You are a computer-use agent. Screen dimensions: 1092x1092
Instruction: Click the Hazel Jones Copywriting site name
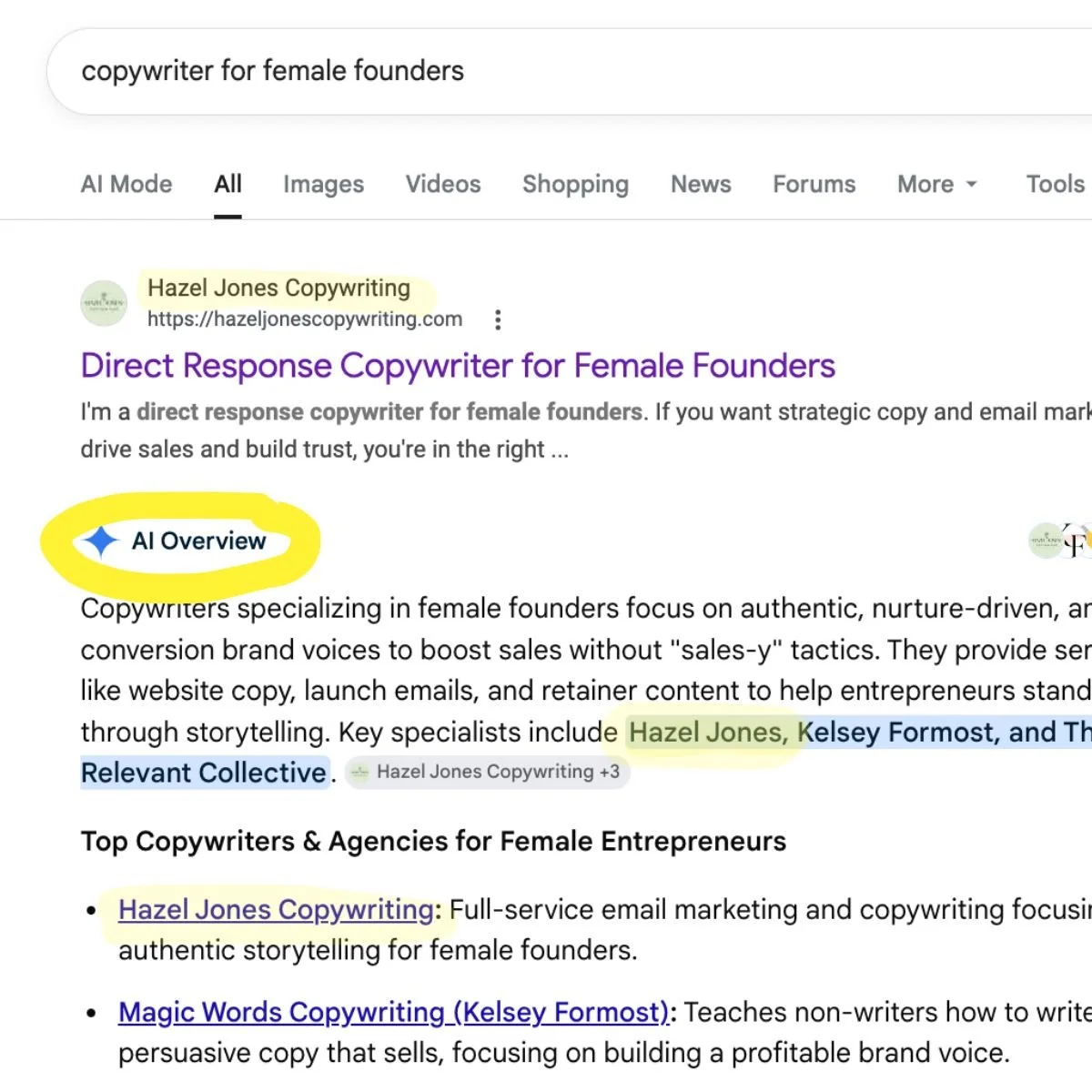(x=278, y=288)
